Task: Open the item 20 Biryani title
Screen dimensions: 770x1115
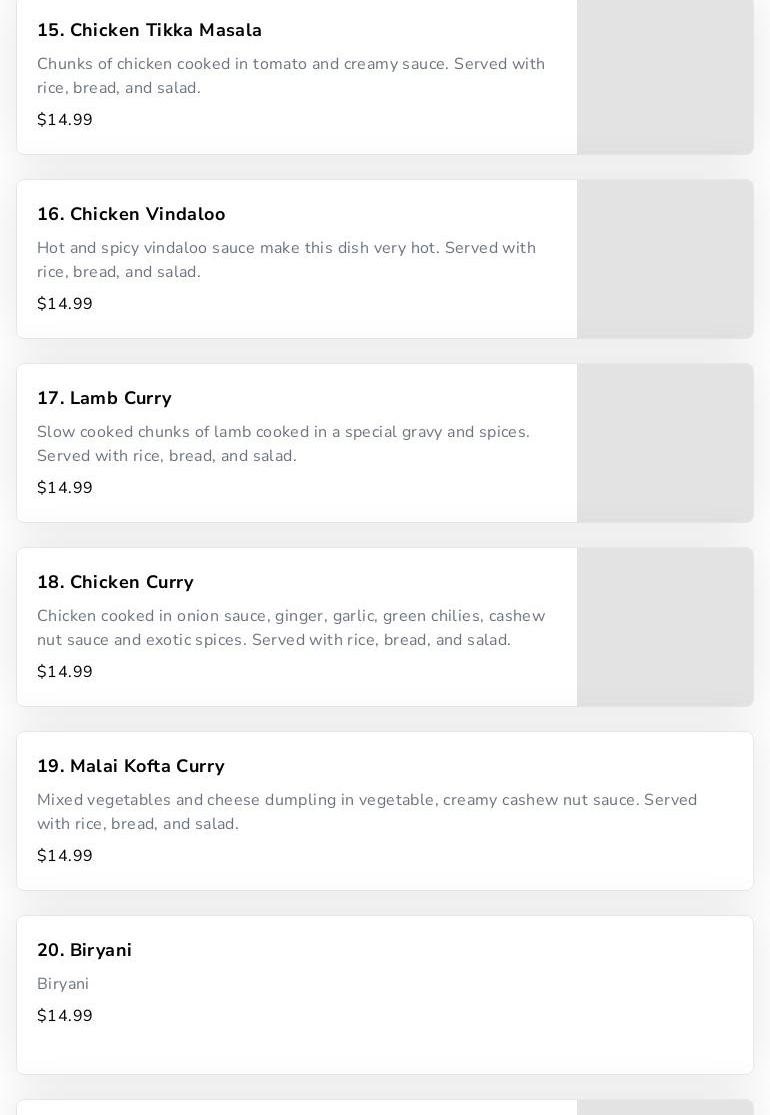Action: (x=85, y=951)
